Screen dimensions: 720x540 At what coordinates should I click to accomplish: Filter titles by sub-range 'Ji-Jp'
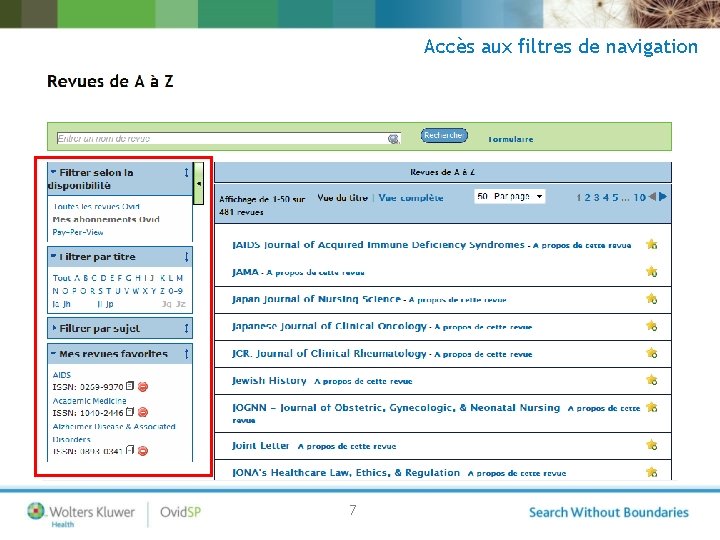click(106, 304)
